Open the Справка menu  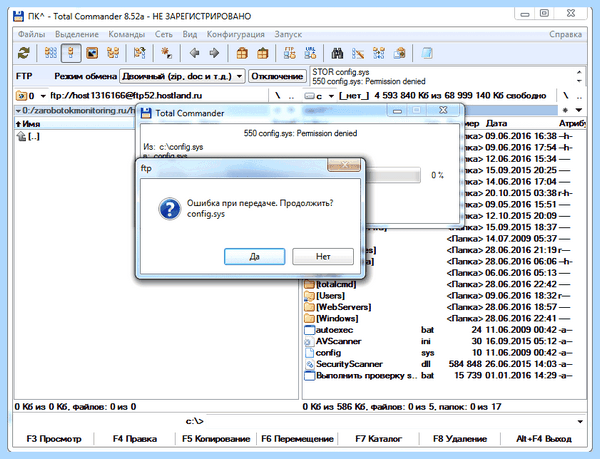[566, 34]
